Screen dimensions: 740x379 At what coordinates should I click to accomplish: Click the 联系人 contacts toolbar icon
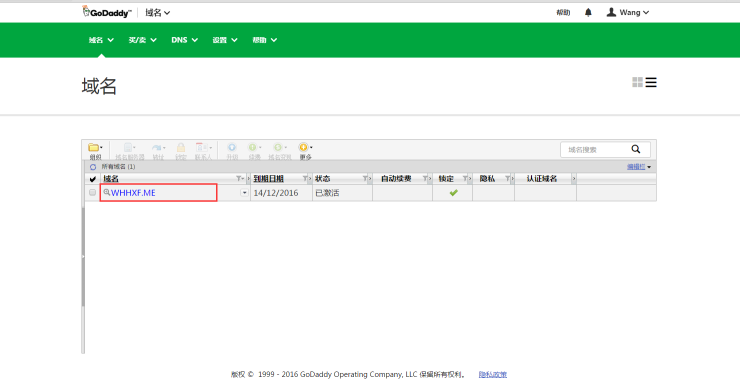coord(203,151)
